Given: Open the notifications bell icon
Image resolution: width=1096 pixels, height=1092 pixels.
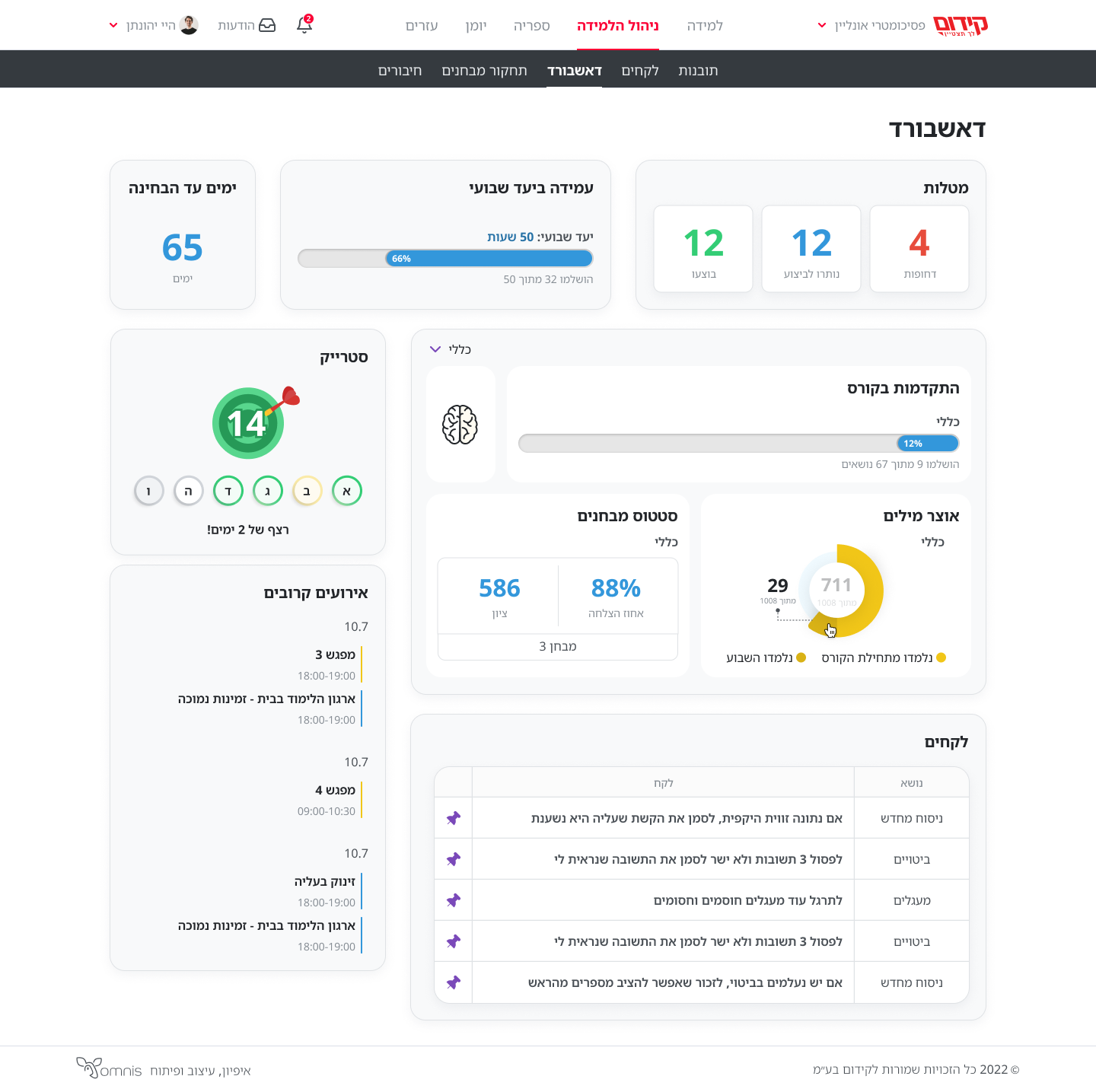Looking at the screenshot, I should click(x=304, y=25).
